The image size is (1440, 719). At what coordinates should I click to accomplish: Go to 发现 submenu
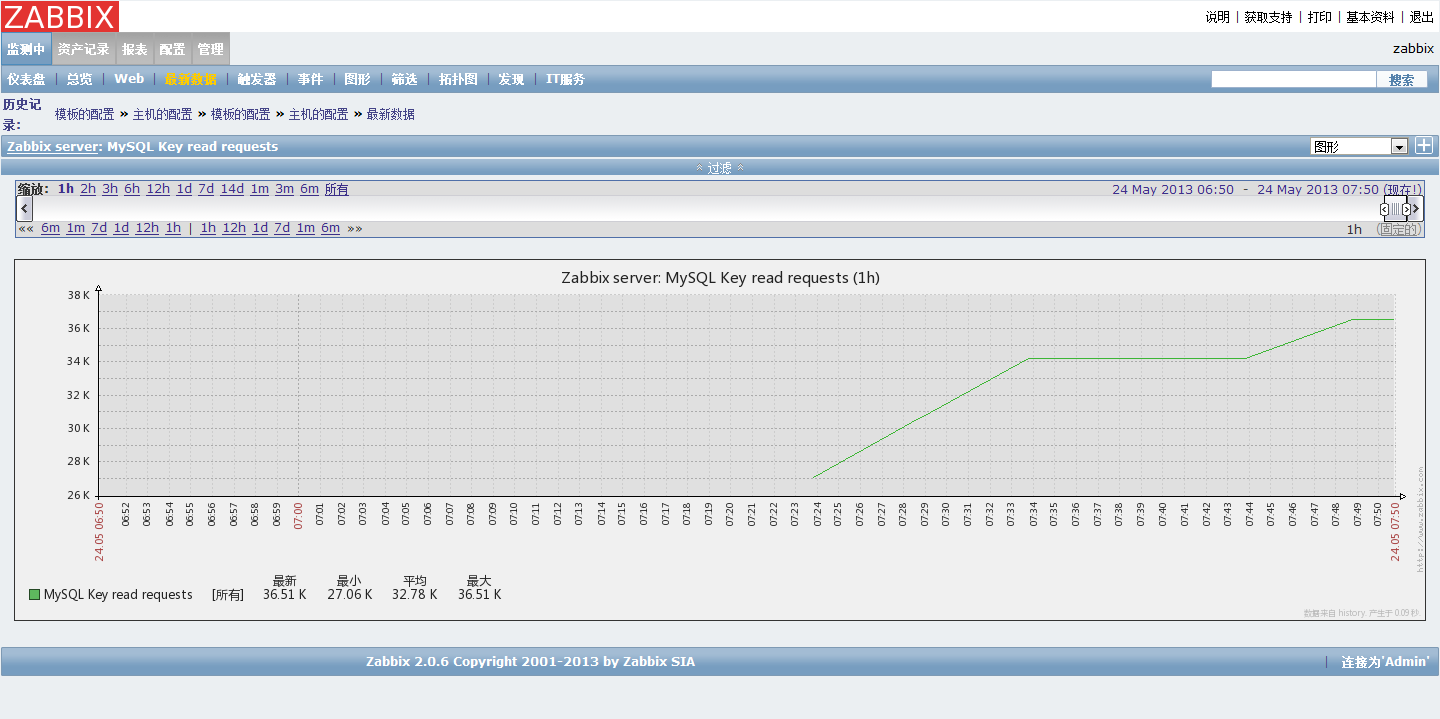(511, 79)
